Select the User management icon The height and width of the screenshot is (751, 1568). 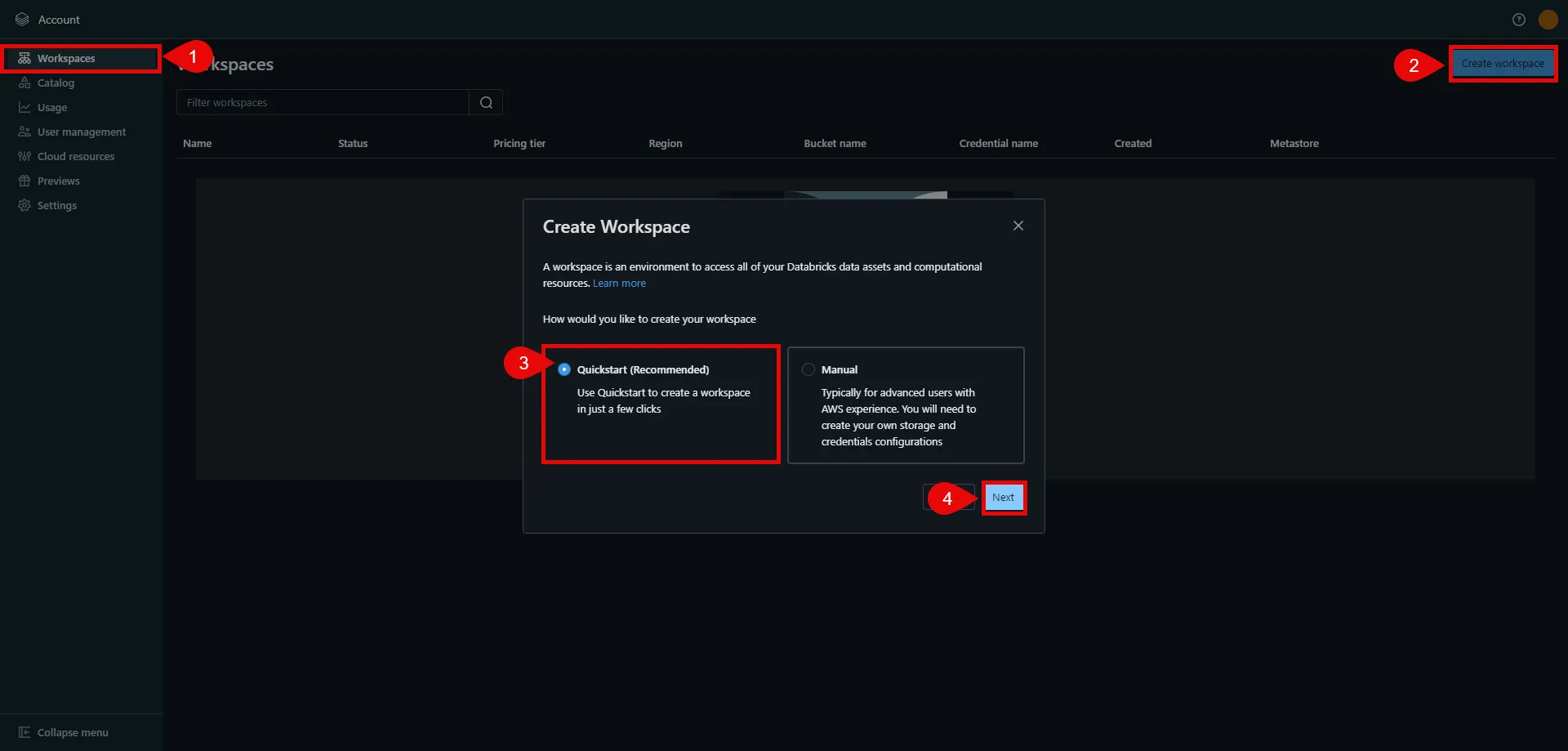tap(24, 132)
